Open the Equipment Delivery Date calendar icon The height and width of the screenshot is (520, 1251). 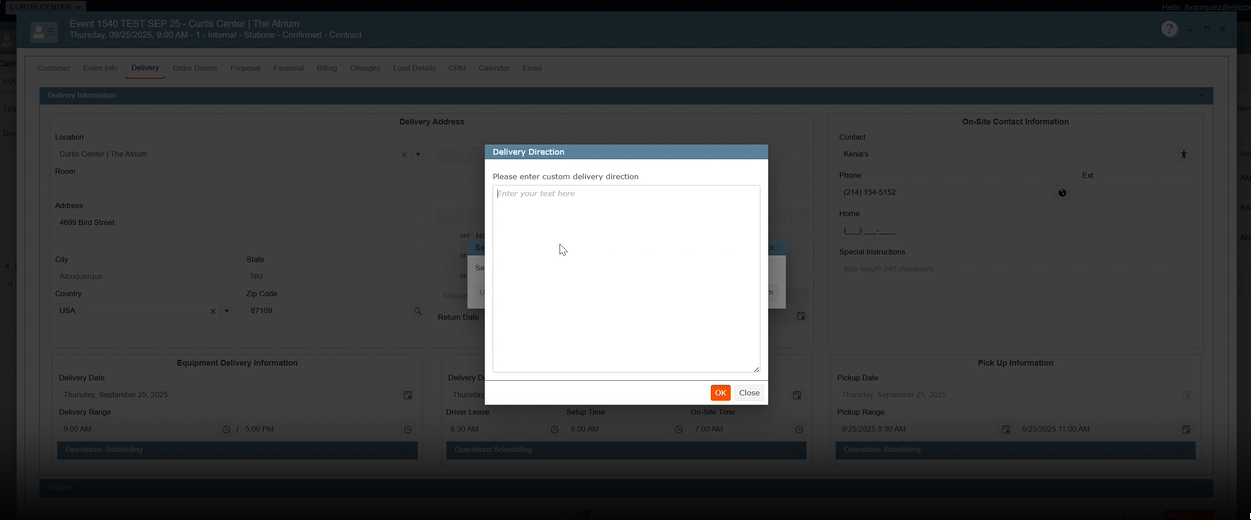pos(408,395)
